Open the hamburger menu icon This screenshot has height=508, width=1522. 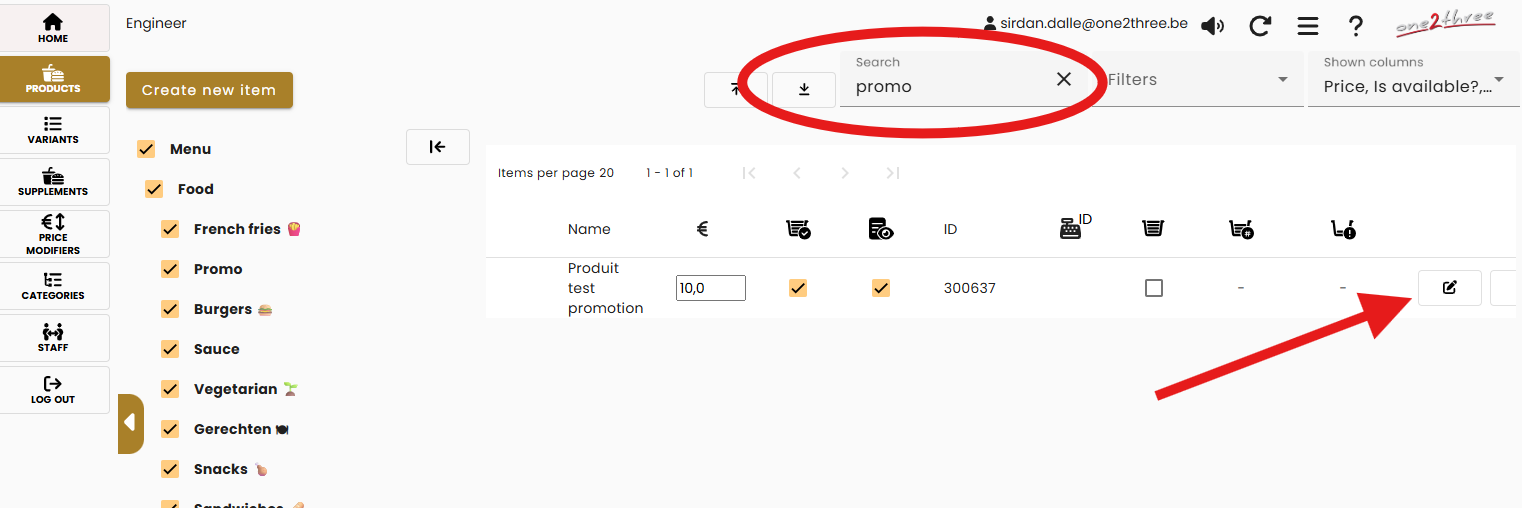click(x=1307, y=26)
